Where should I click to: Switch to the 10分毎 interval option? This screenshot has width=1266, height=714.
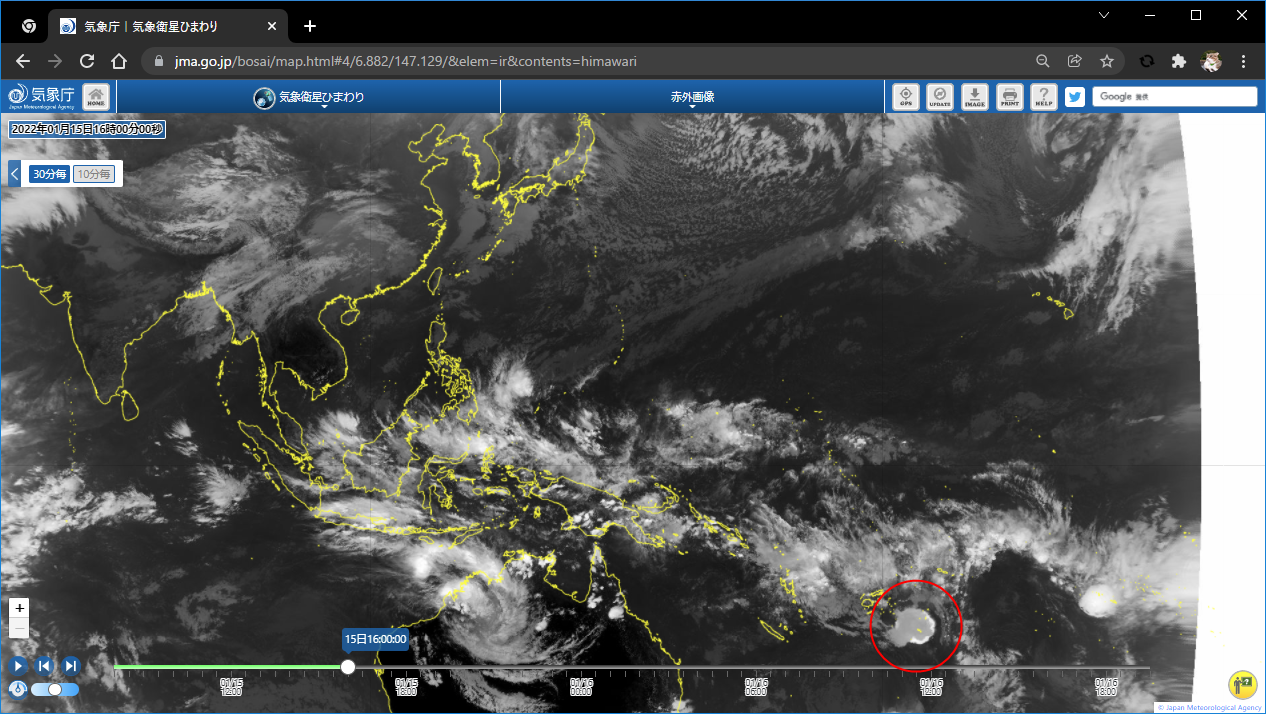(95, 174)
